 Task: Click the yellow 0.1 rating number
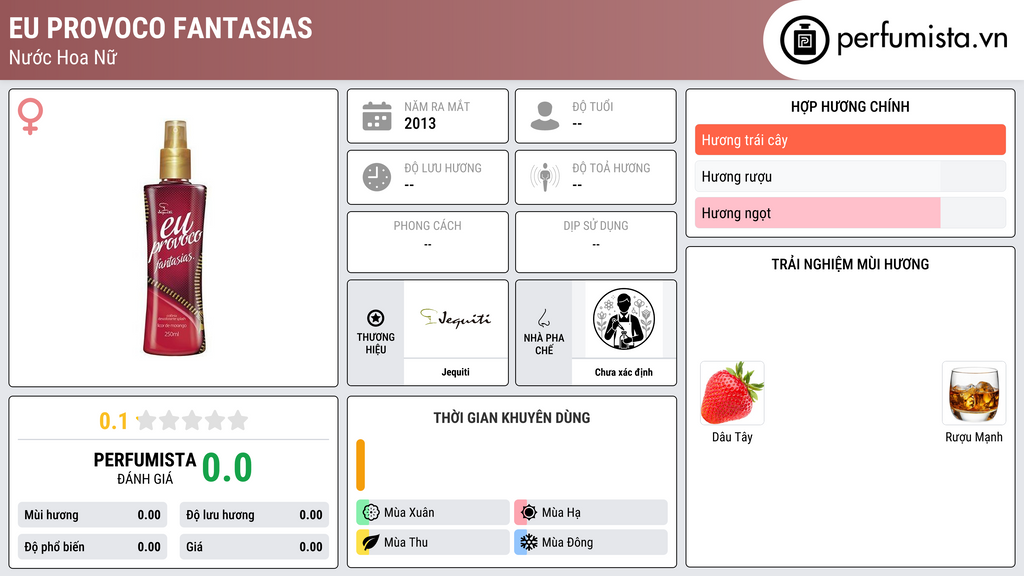click(x=114, y=421)
